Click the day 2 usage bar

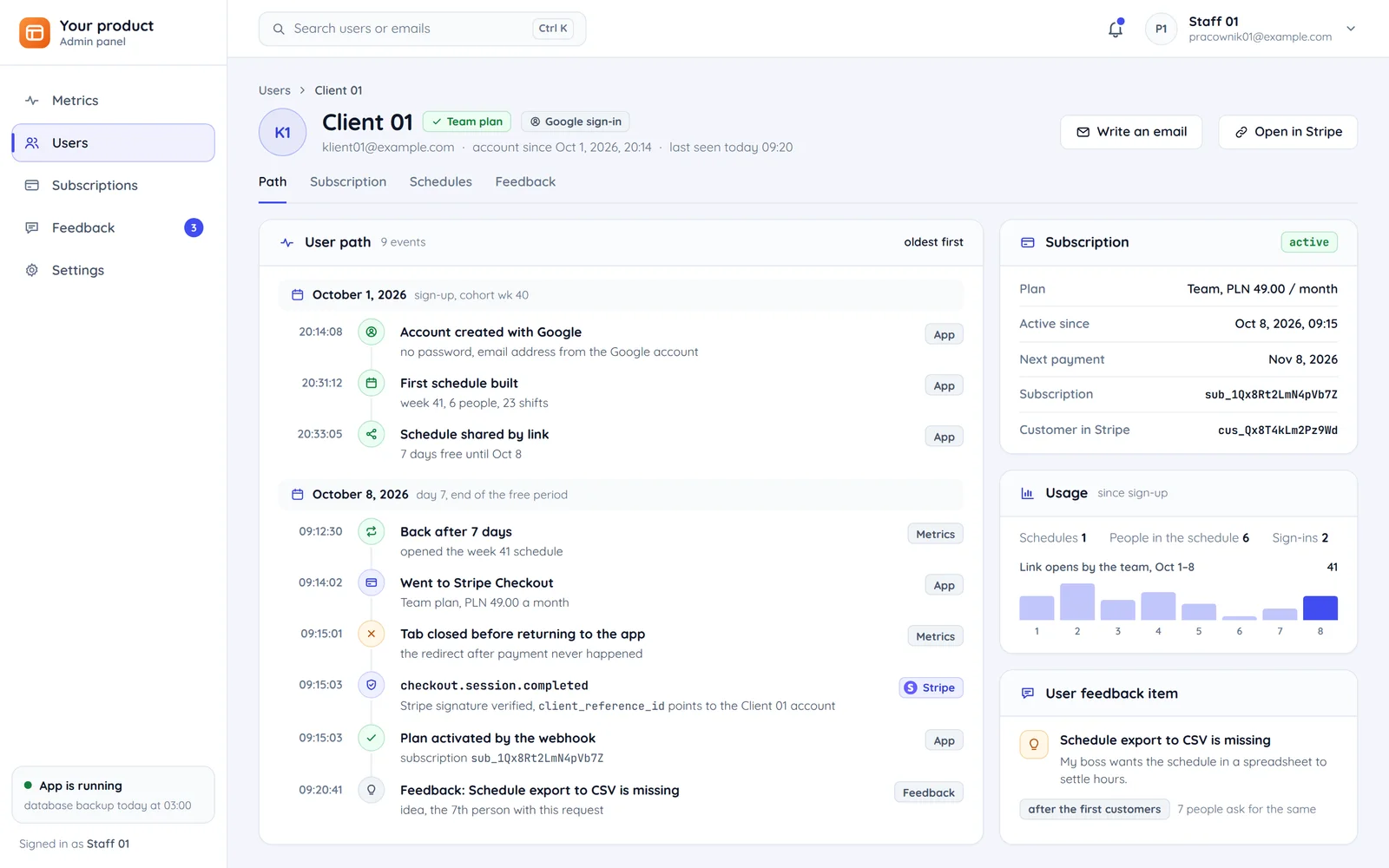[1077, 602]
